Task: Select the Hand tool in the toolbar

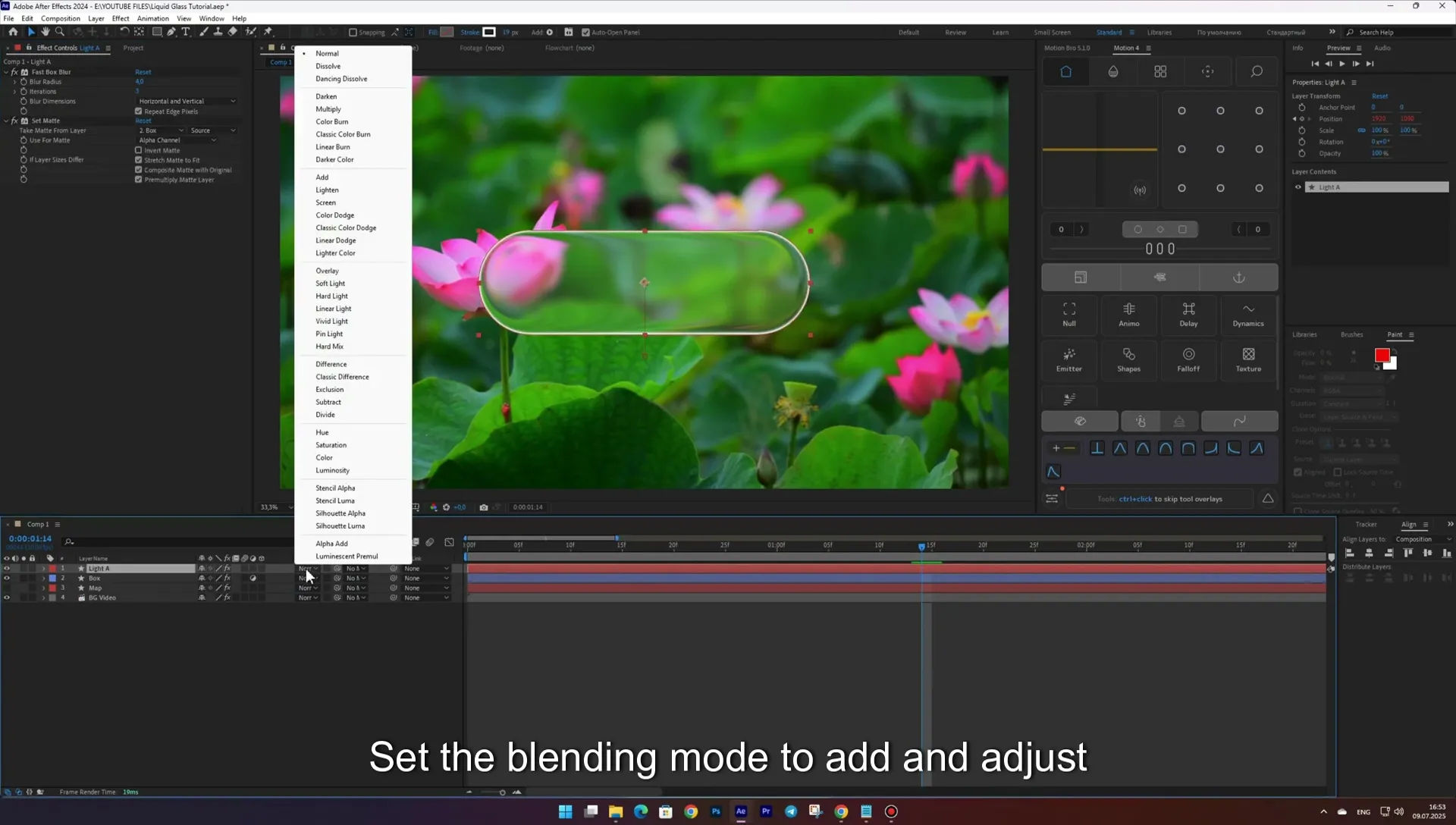Action: [x=45, y=32]
